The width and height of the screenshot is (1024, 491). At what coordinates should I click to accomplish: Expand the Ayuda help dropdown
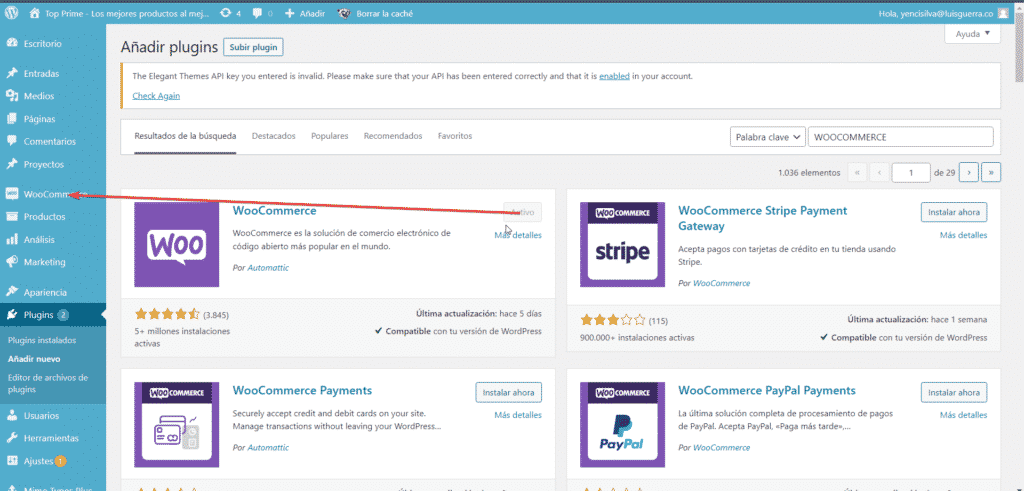tap(972, 34)
